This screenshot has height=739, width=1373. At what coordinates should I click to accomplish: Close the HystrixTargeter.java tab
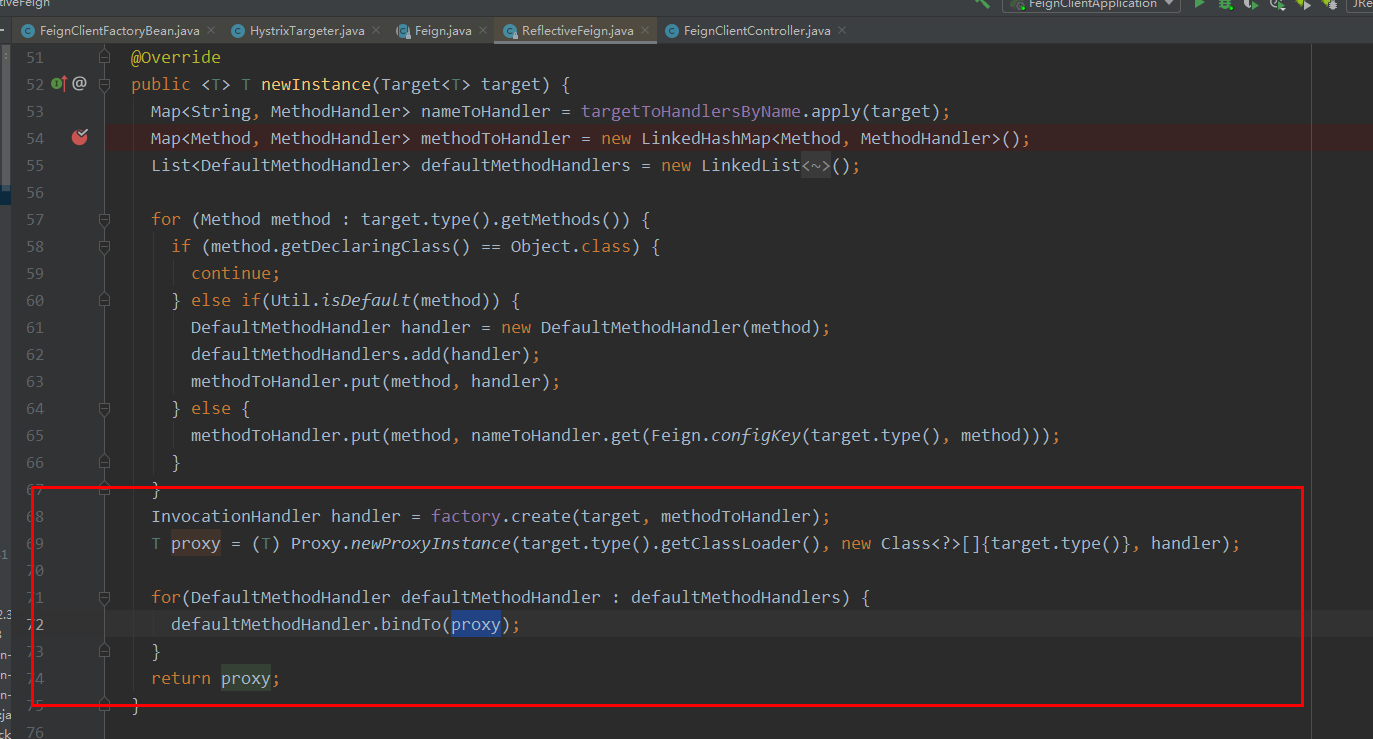coord(375,31)
